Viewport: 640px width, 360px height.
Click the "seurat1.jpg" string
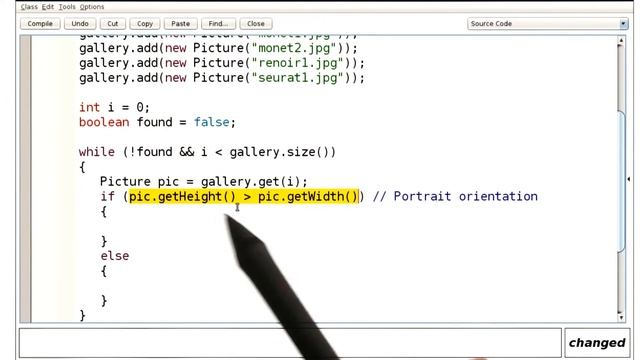tap(298, 78)
